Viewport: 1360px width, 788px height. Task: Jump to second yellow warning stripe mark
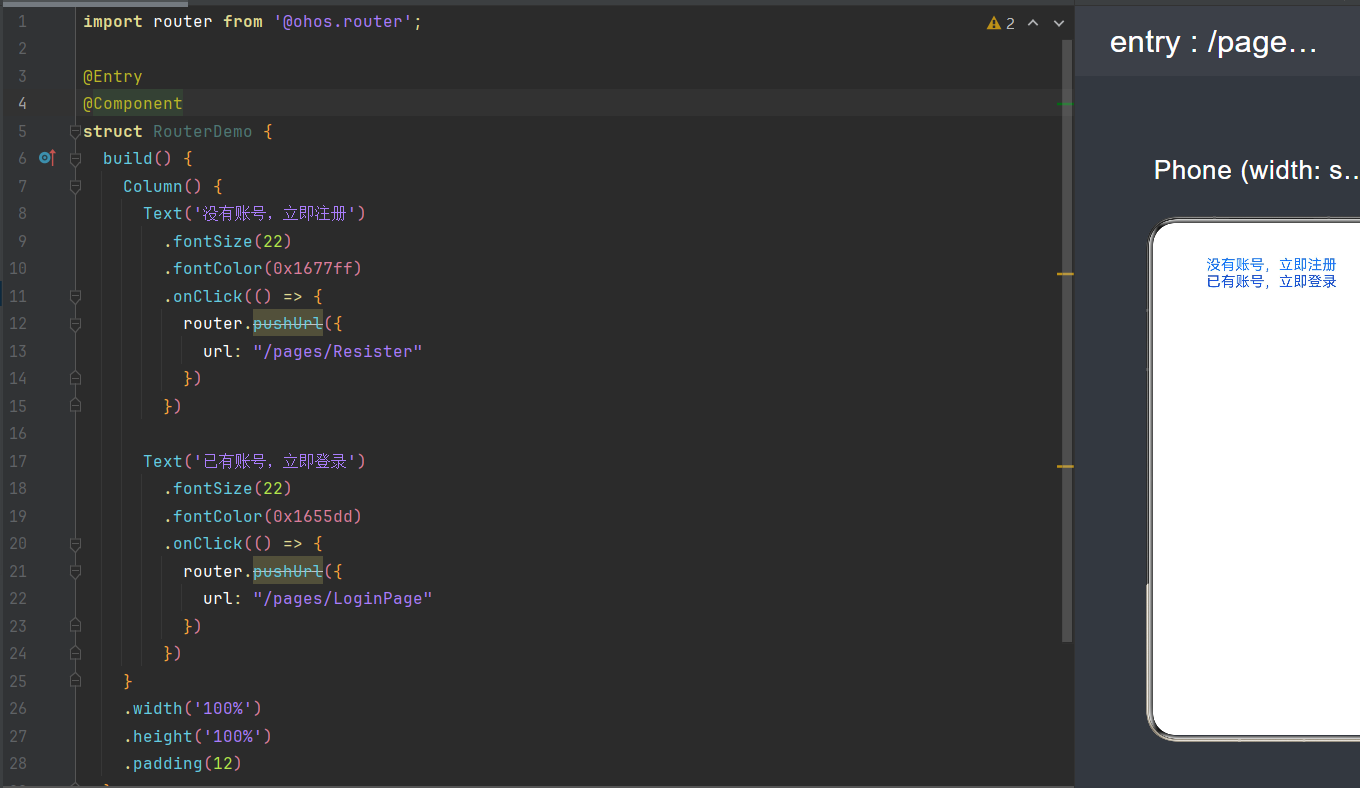[1065, 466]
